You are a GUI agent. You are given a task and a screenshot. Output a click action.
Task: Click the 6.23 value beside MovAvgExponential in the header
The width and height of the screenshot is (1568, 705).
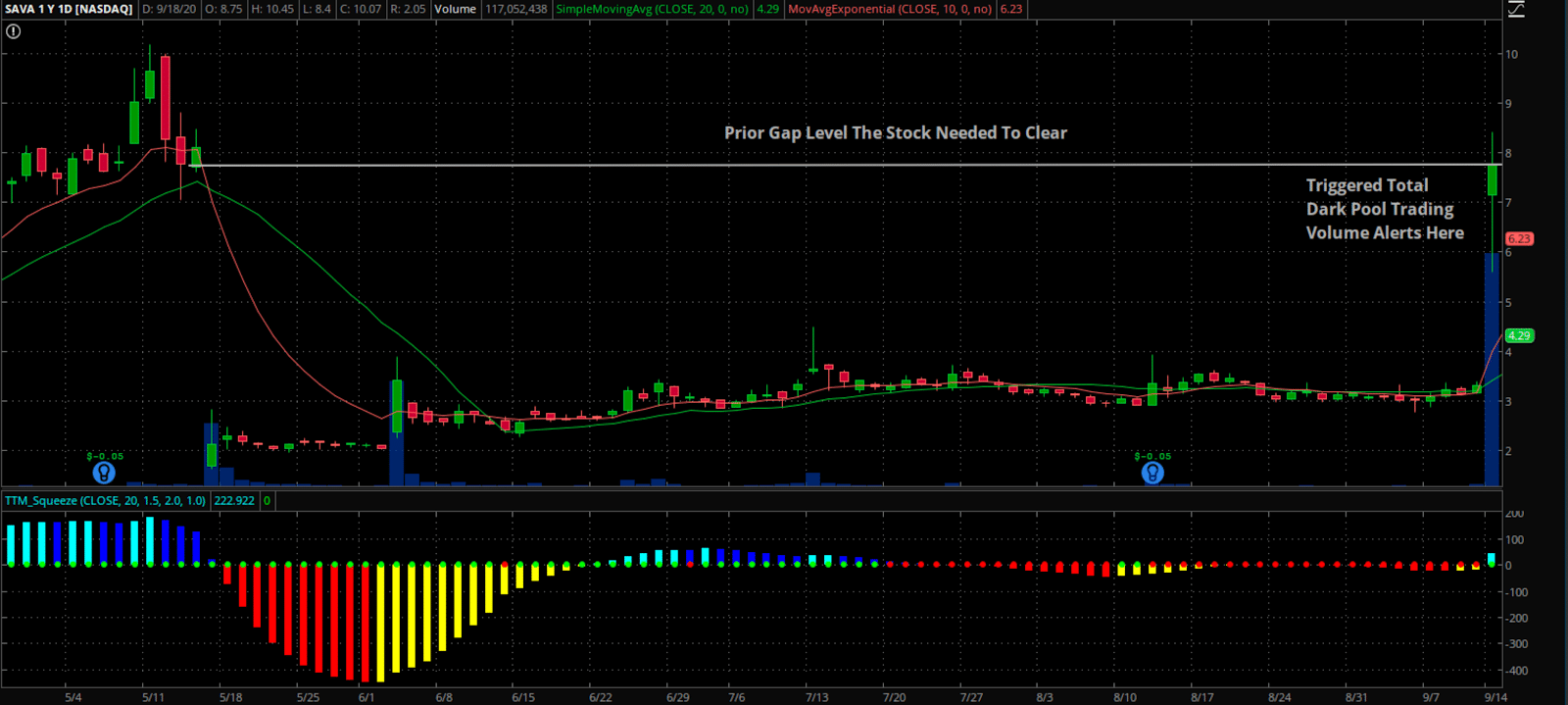coord(1011,9)
